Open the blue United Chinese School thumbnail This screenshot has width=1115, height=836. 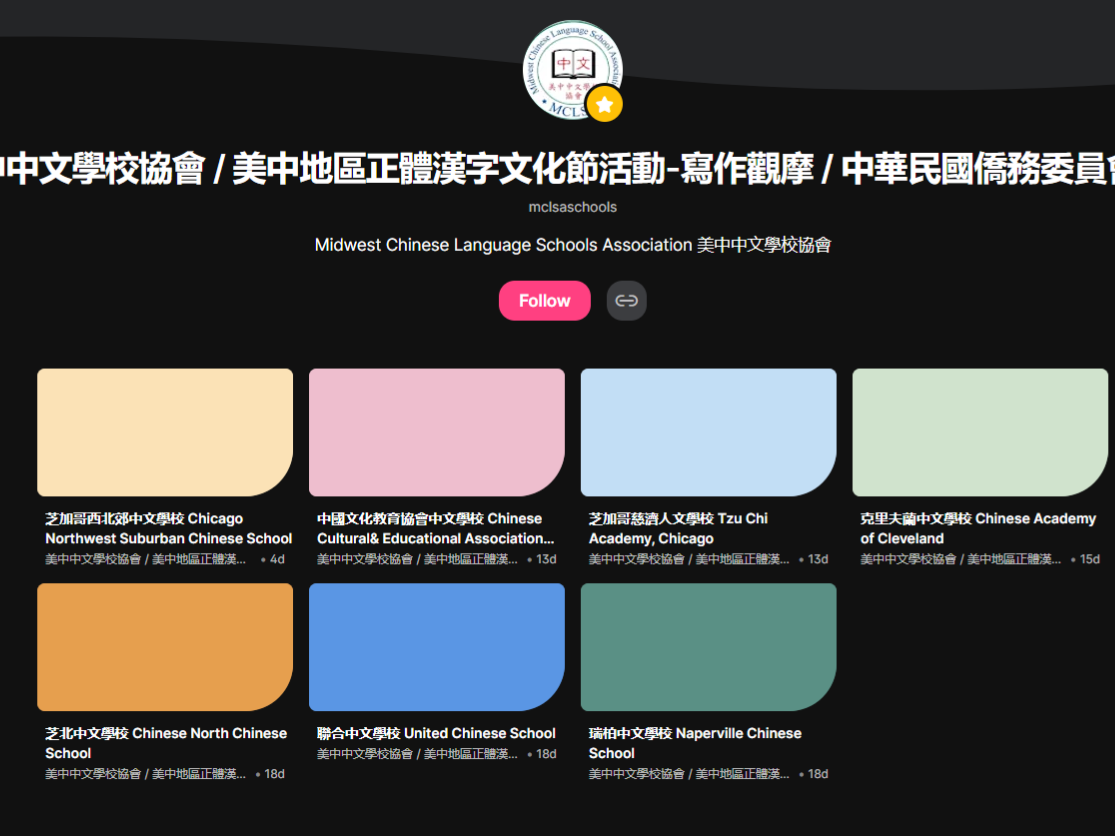pos(436,647)
